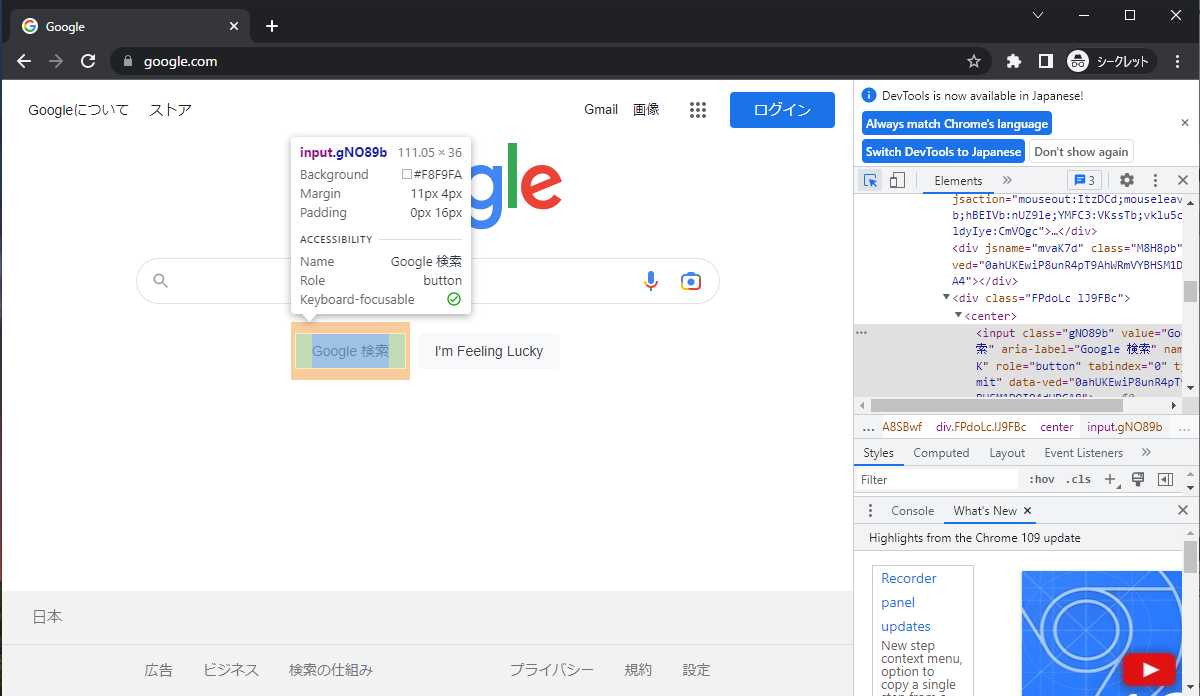Click Switch DevTools to Japanese
1200x696 pixels.
(942, 151)
